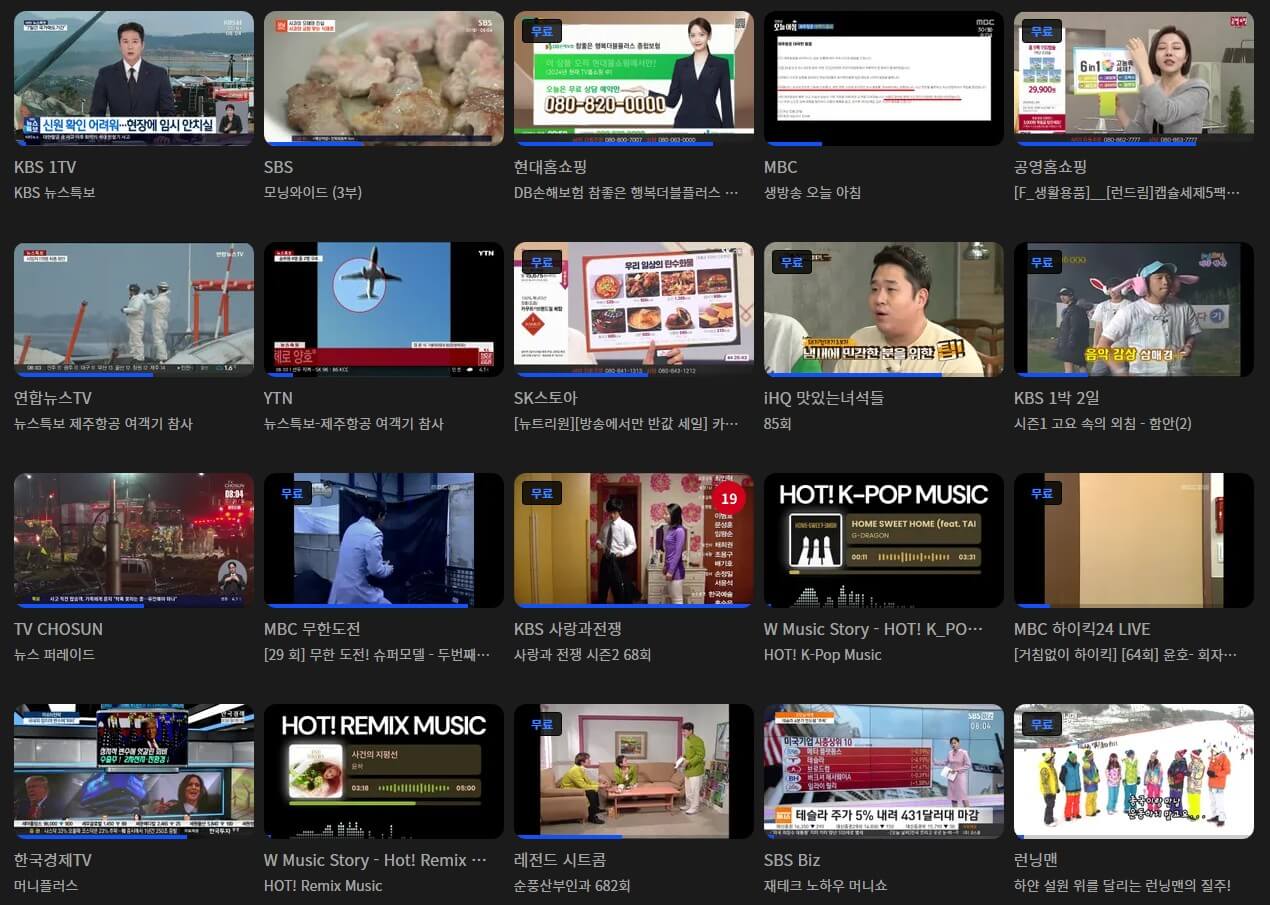Click '순풍산부인과 682회' program text

tap(572, 885)
